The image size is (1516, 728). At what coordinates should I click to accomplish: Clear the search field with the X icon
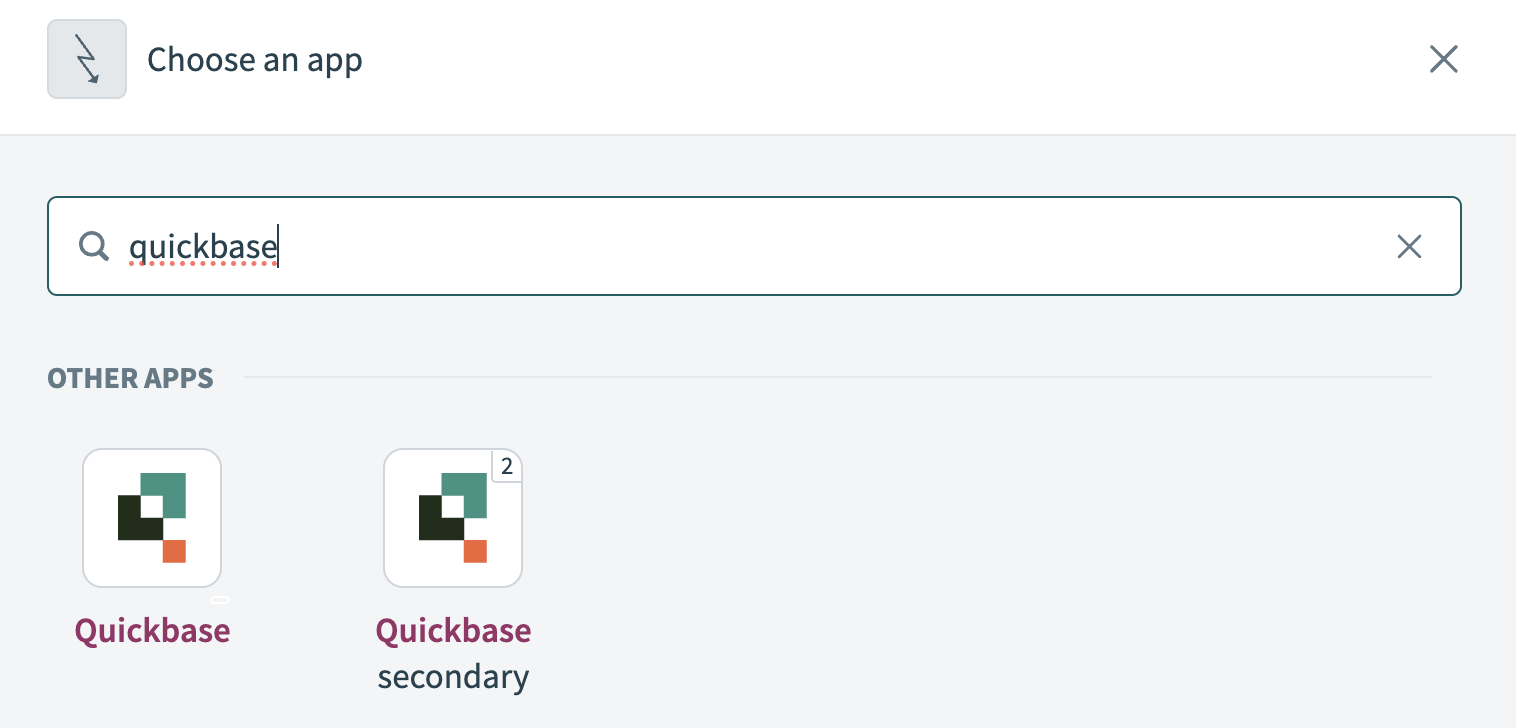pyautogui.click(x=1410, y=246)
